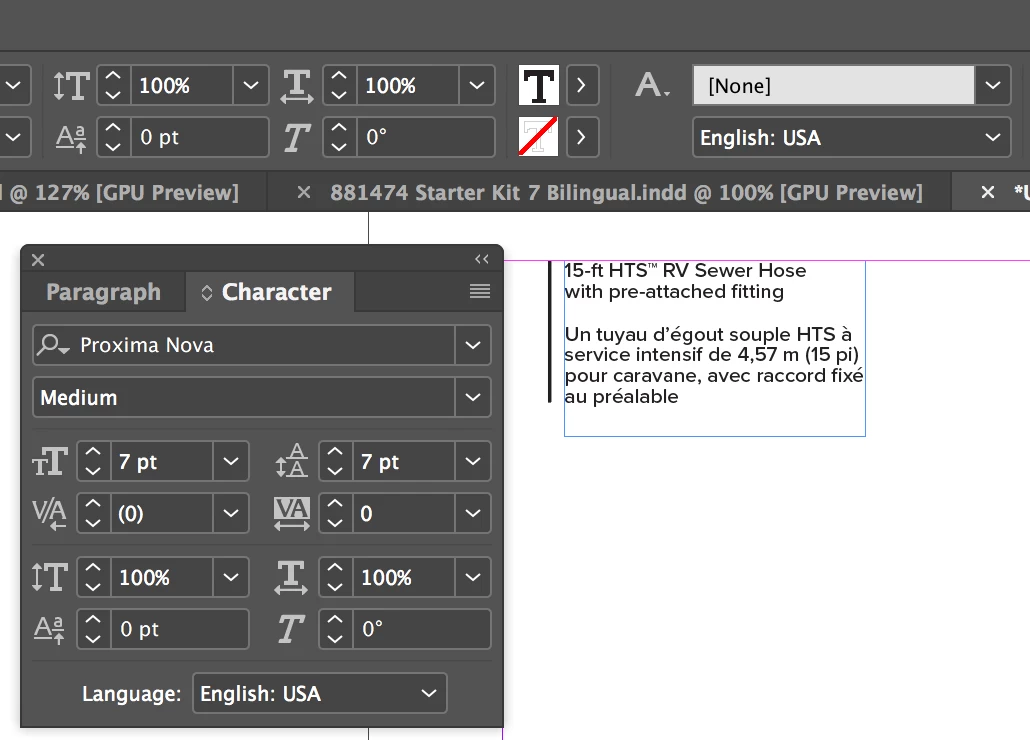Screen dimensions: 1030x740
Task: Select the text fill color swatch
Action: tap(539, 85)
